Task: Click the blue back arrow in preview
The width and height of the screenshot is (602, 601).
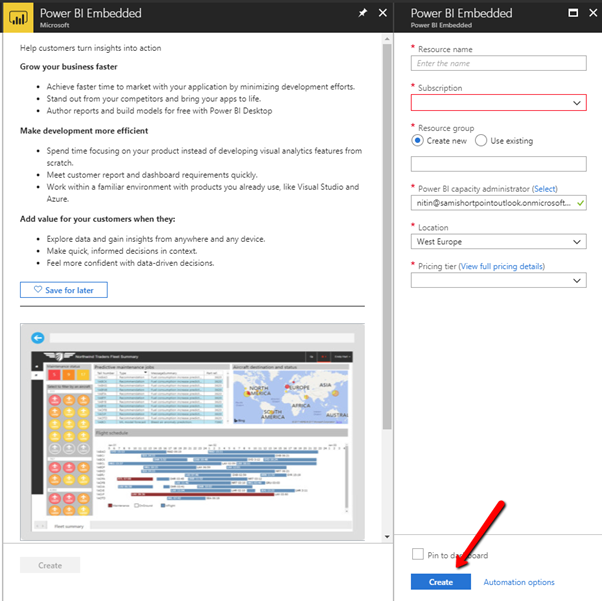Action: [x=38, y=338]
